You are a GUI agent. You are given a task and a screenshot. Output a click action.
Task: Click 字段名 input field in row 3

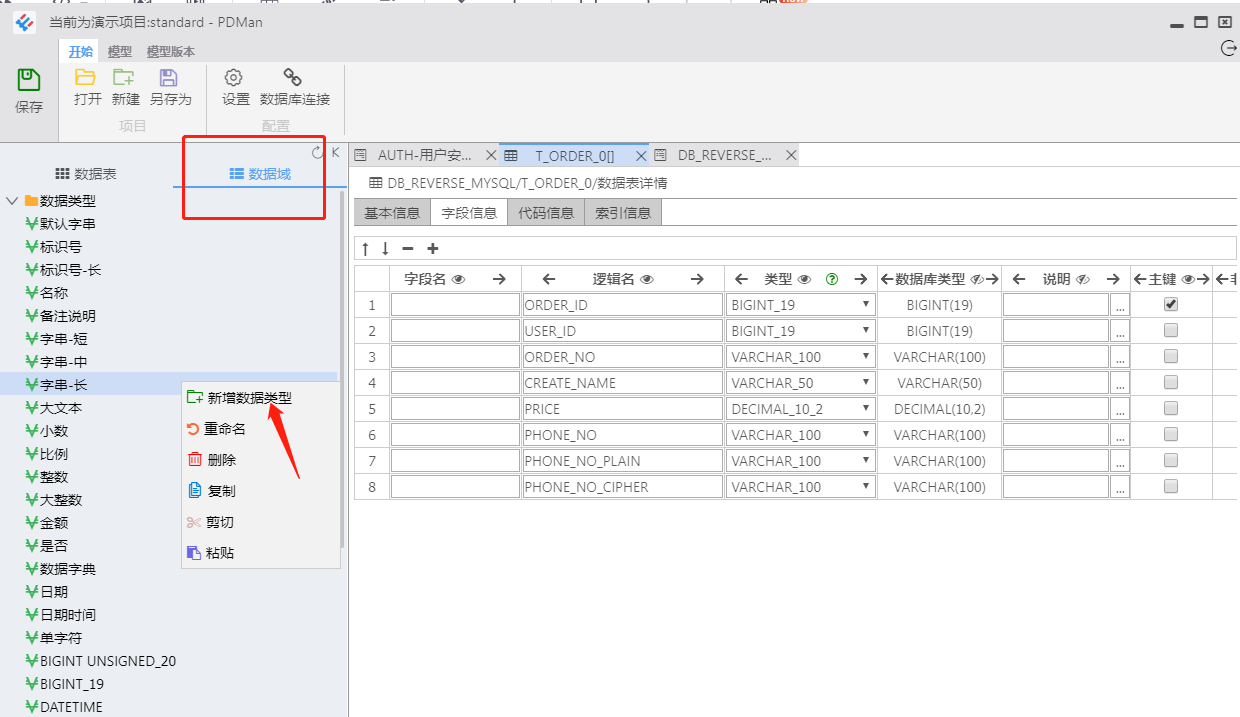pyautogui.click(x=455, y=357)
